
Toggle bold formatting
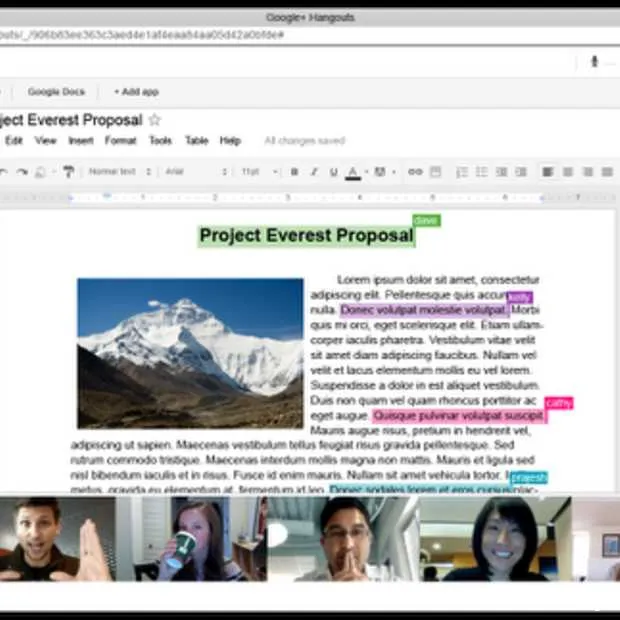point(294,172)
